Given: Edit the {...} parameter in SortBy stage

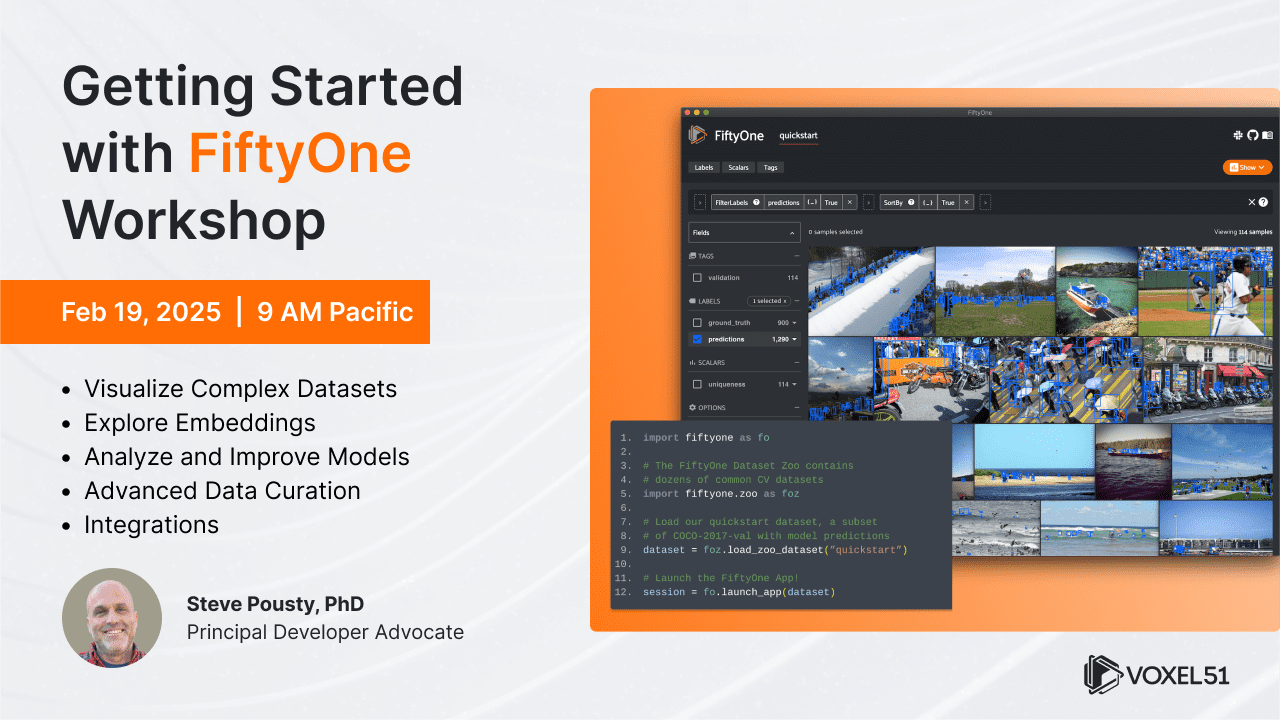Looking at the screenshot, I should (x=928, y=202).
